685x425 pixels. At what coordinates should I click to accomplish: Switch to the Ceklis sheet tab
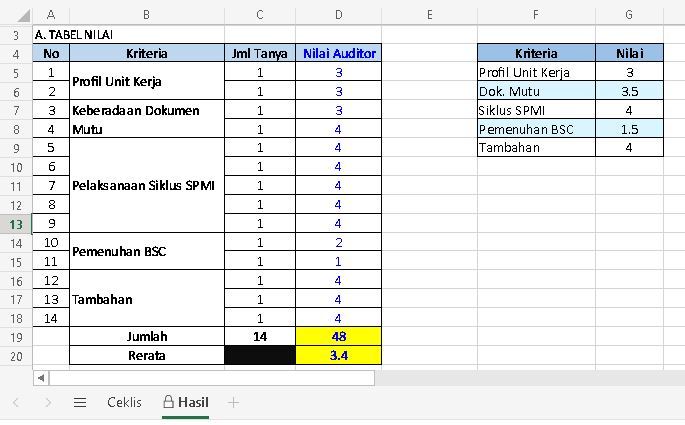point(124,402)
